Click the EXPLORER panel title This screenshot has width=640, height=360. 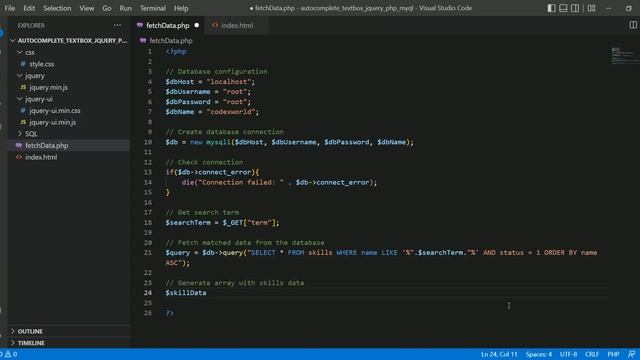pos(31,25)
